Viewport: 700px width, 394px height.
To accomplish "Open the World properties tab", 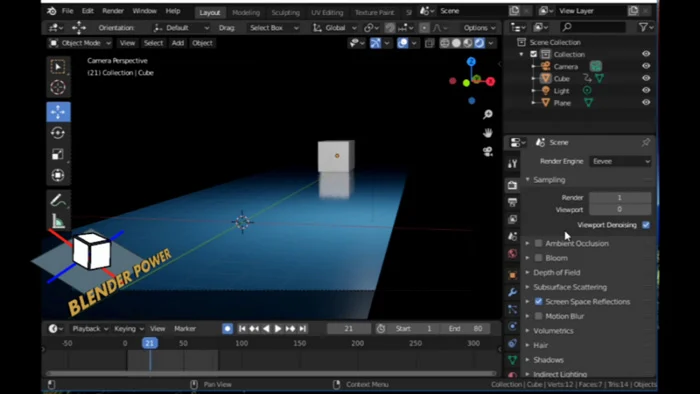I will (512, 253).
